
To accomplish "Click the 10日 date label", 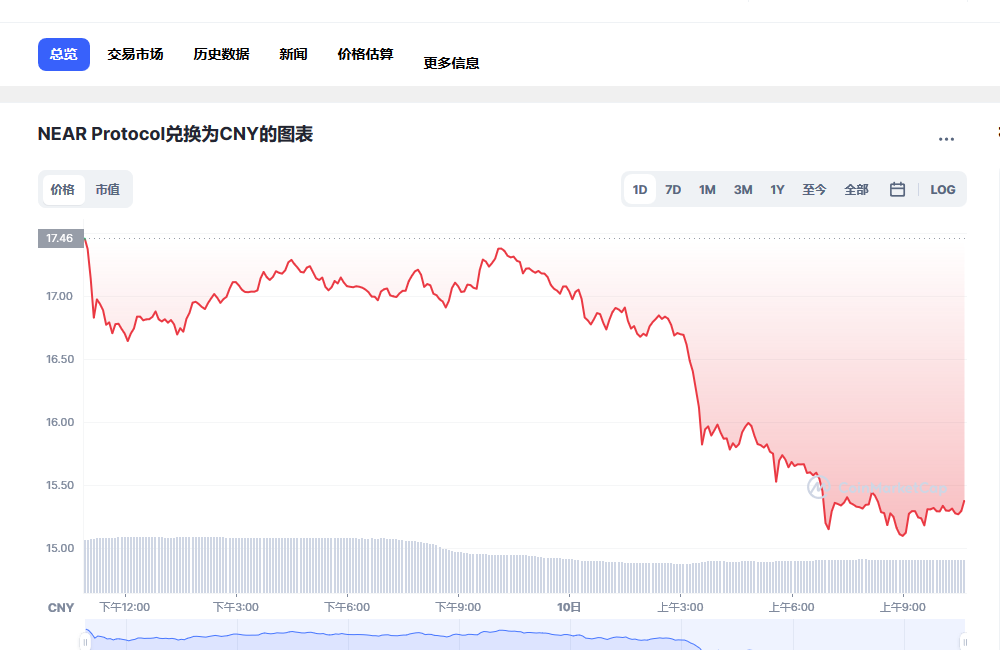I will tap(569, 607).
